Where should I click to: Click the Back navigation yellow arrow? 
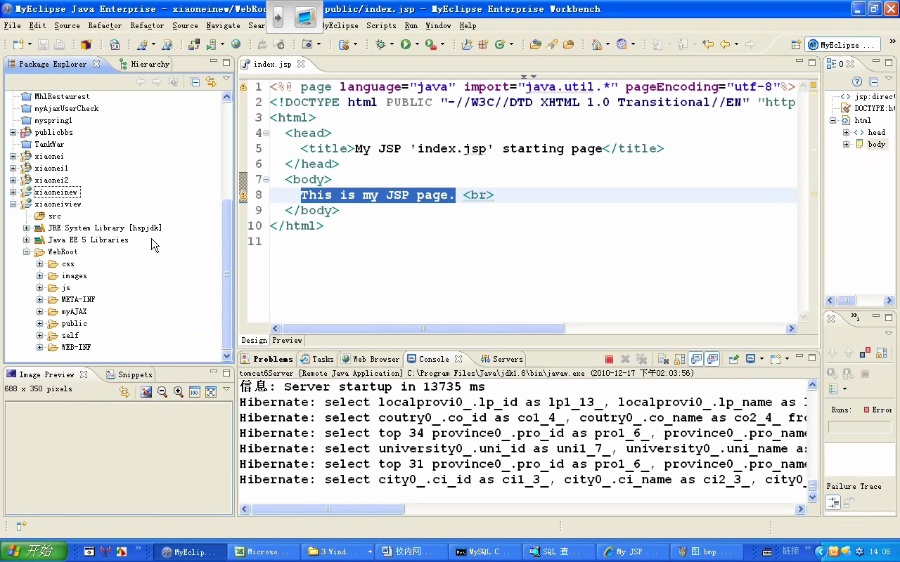[x=725, y=45]
